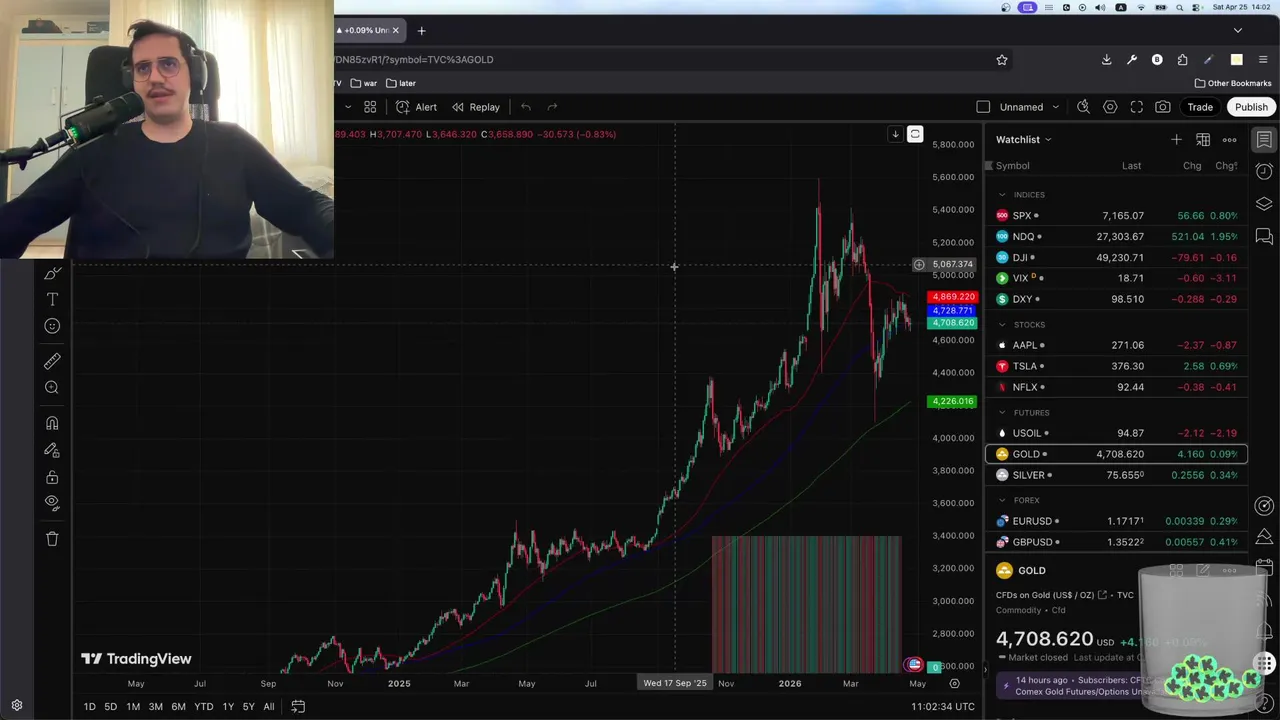Select the Brush drawing tool

(52, 273)
